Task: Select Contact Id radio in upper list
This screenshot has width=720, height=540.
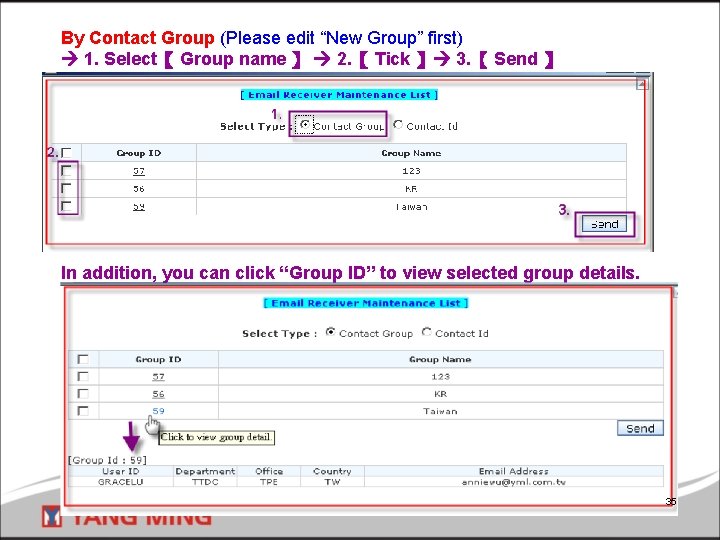Action: [x=398, y=124]
